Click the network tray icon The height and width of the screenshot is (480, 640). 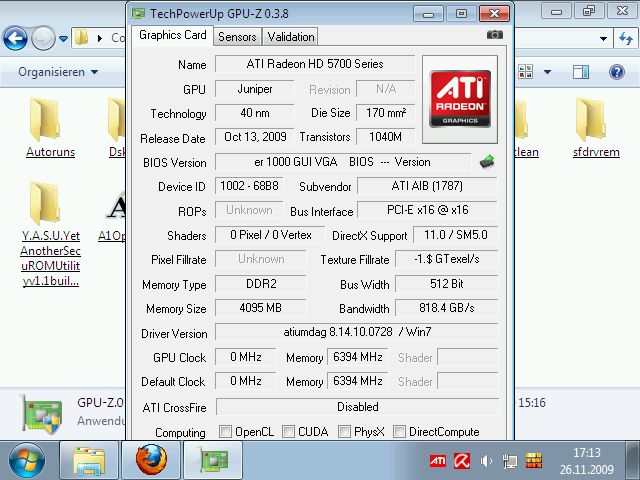point(509,461)
